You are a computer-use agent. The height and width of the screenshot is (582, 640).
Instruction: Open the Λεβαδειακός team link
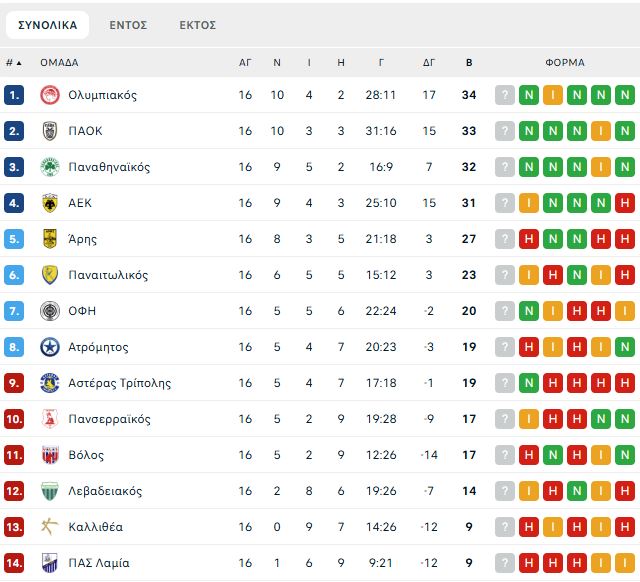point(105,491)
